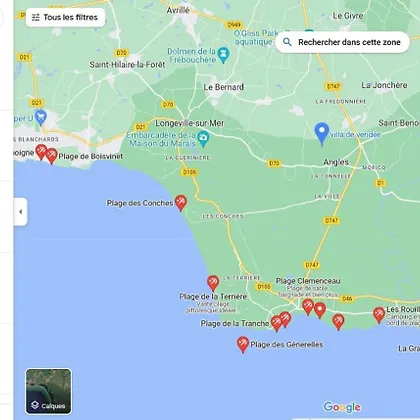Image resolution: width=420 pixels, height=420 pixels.
Task: Click the Plage de la Tranche label
Action: pos(235,323)
